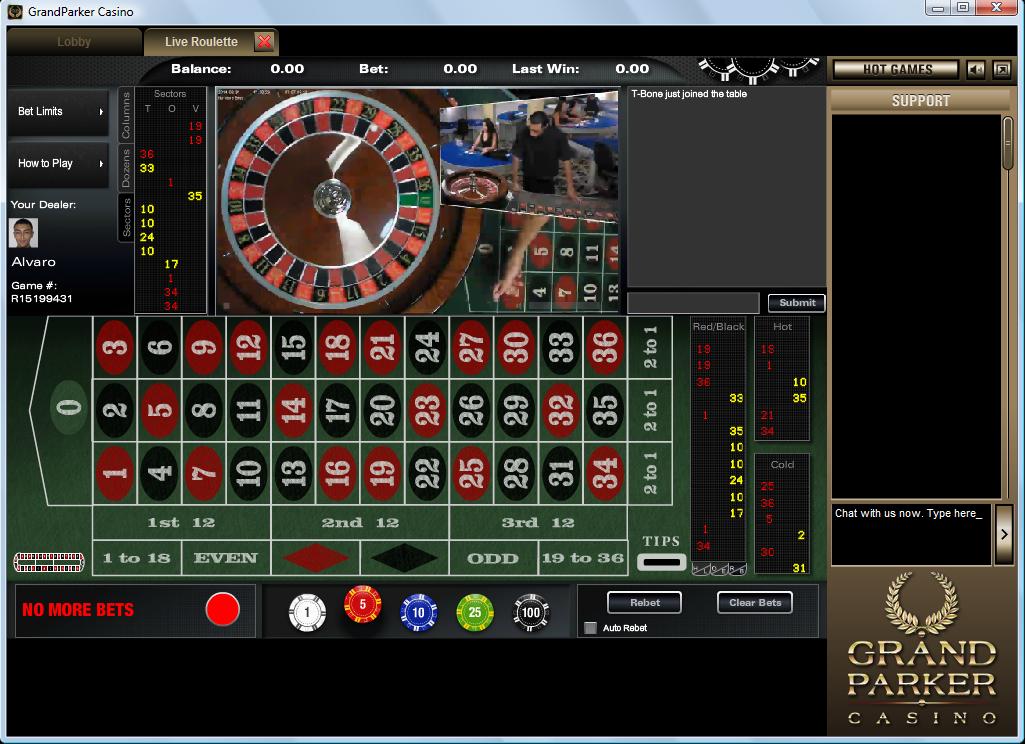This screenshot has height=744, width=1025.
Task: Bet on red number 3
Action: (115, 347)
